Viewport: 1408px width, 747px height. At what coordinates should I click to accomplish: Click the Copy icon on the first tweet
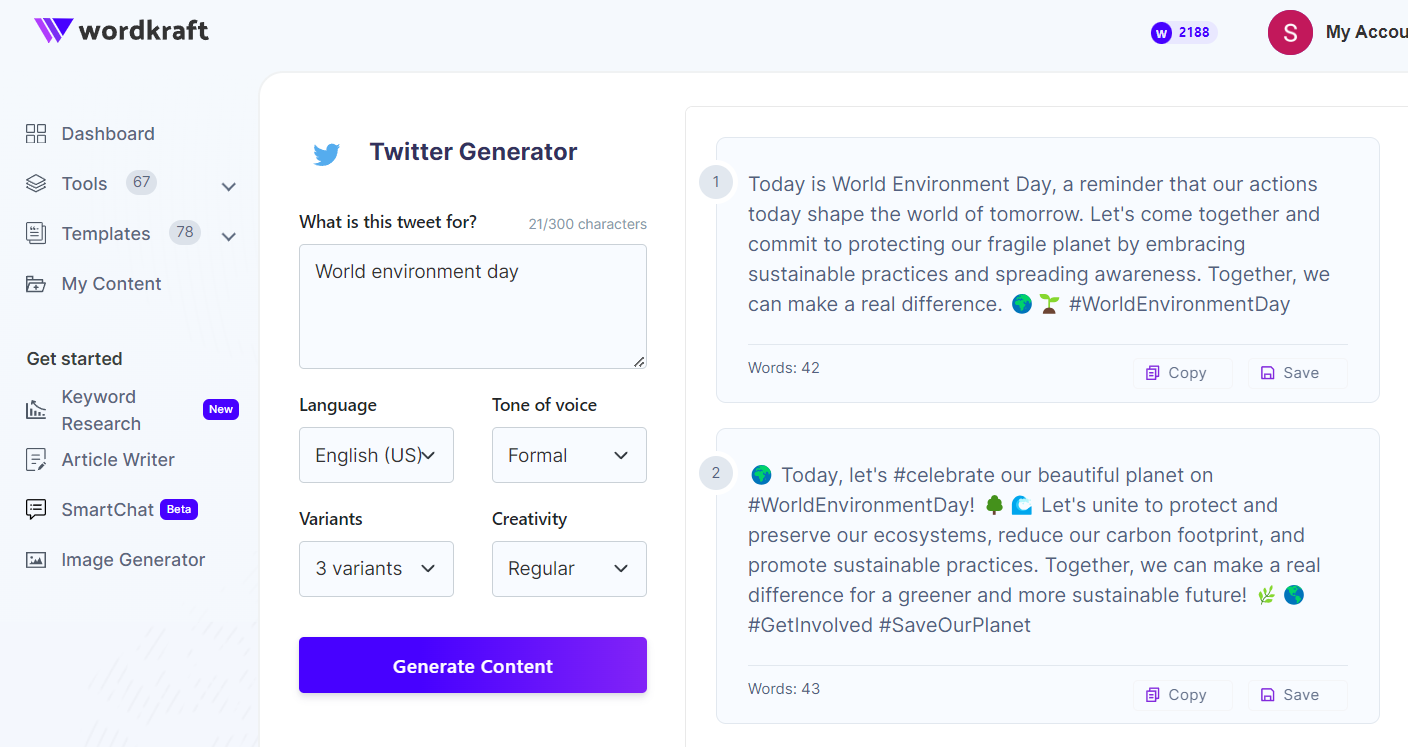pyautogui.click(x=1154, y=372)
